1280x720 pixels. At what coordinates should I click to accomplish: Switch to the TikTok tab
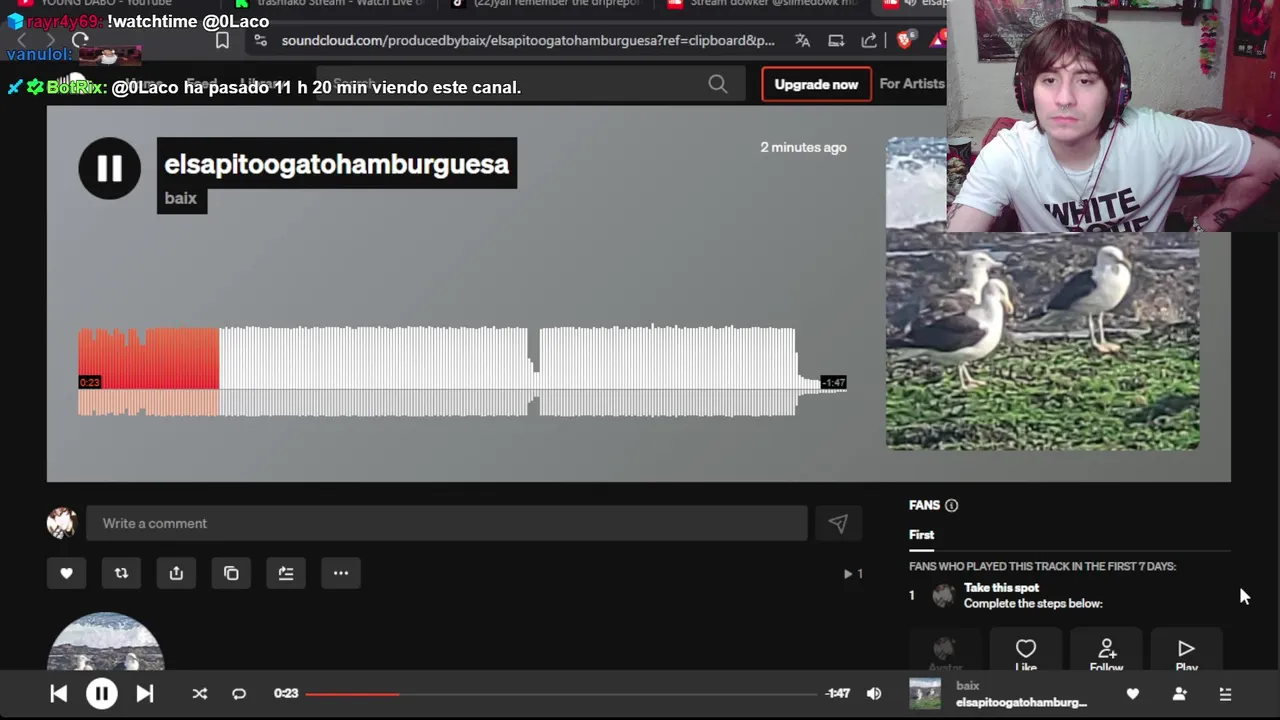(x=546, y=4)
